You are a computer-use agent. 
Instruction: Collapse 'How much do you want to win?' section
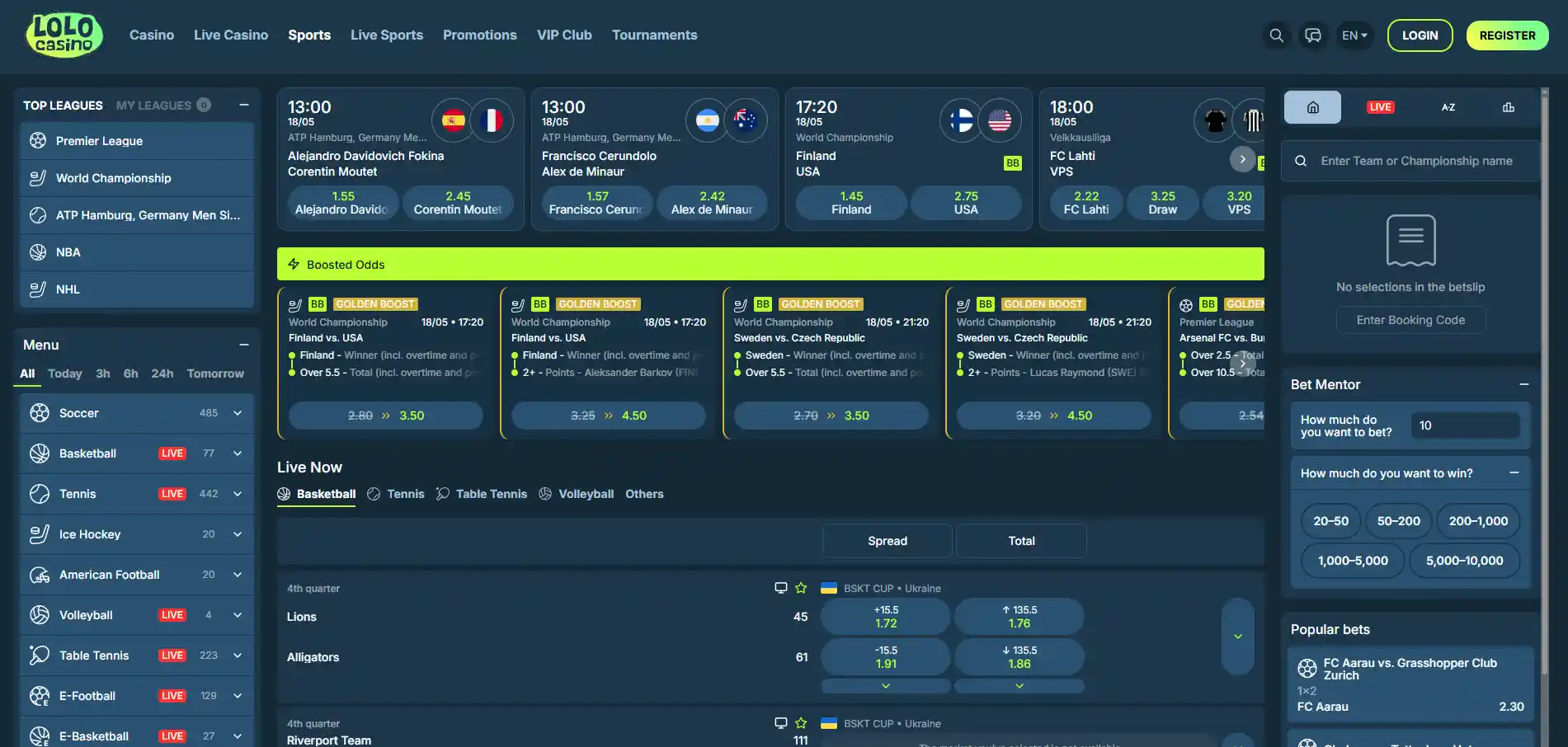1514,472
